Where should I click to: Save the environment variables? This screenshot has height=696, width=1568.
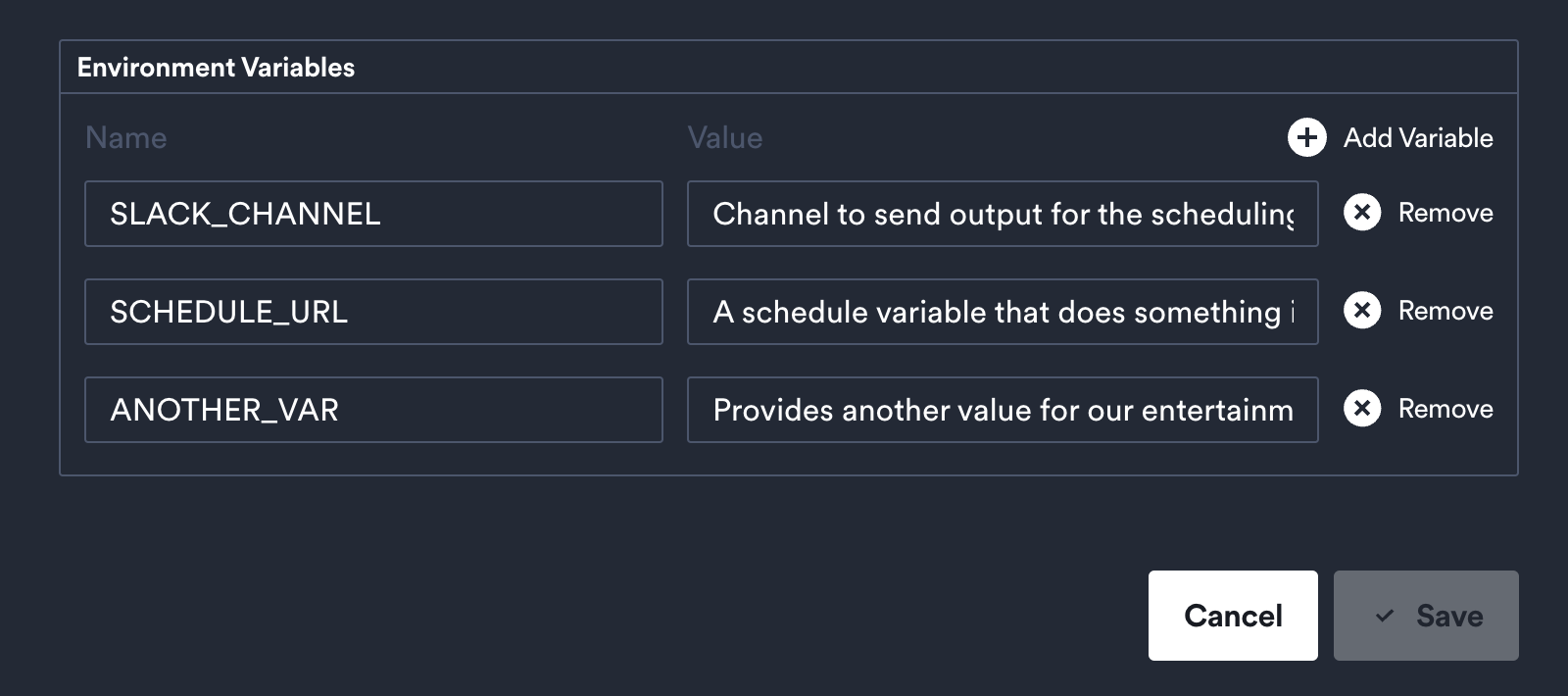[x=1426, y=616]
